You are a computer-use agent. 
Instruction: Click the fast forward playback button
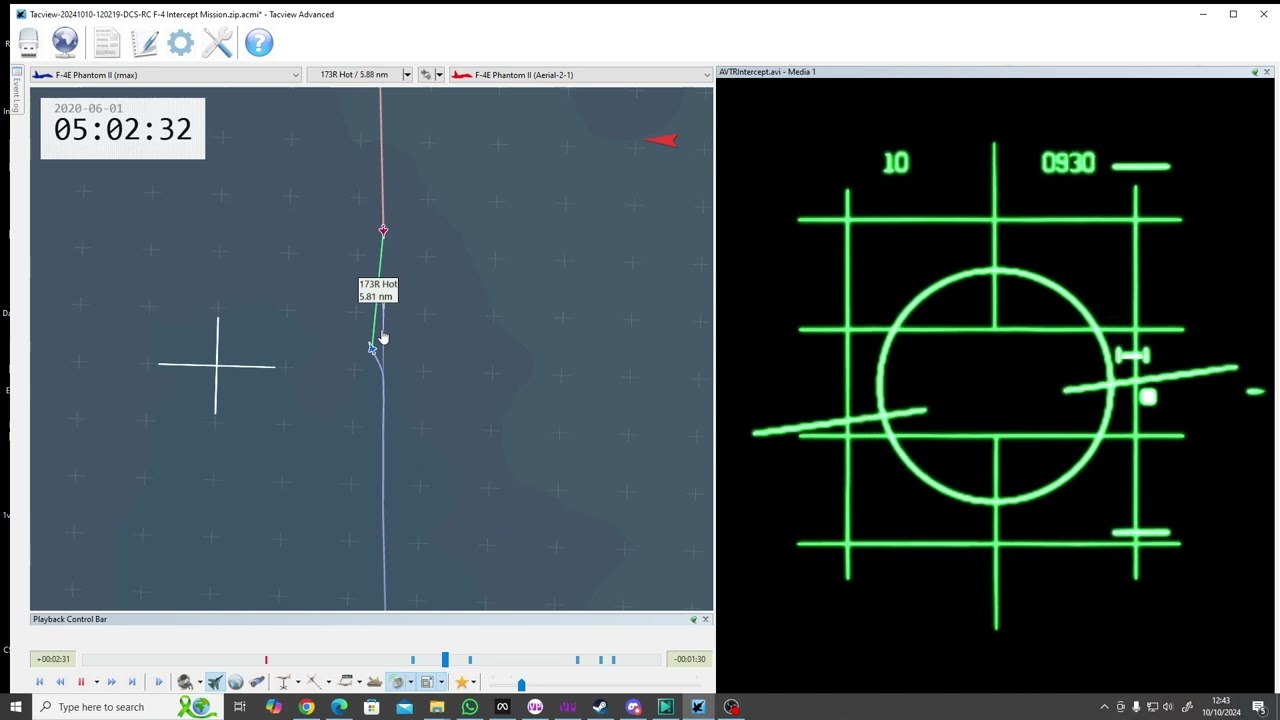tap(112, 682)
